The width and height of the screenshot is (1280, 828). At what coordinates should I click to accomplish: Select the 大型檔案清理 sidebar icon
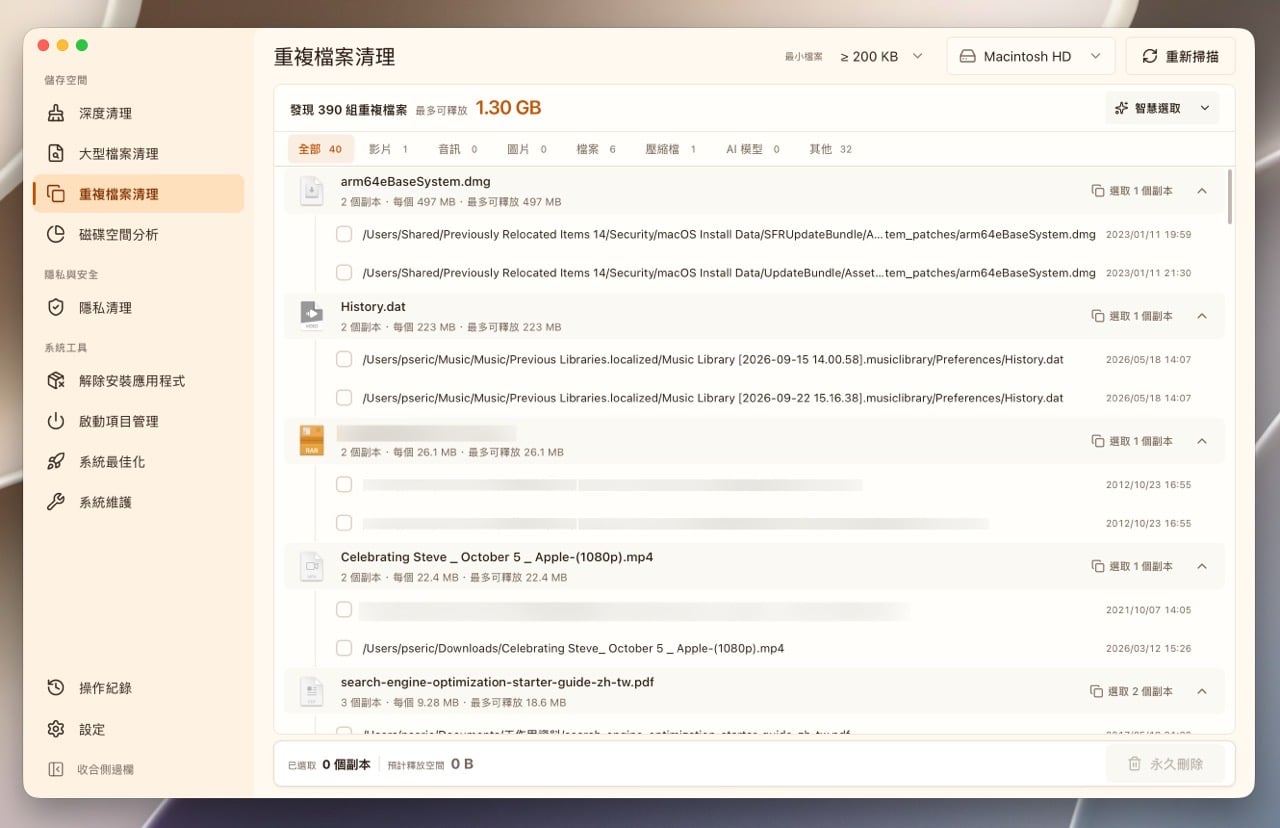56,153
